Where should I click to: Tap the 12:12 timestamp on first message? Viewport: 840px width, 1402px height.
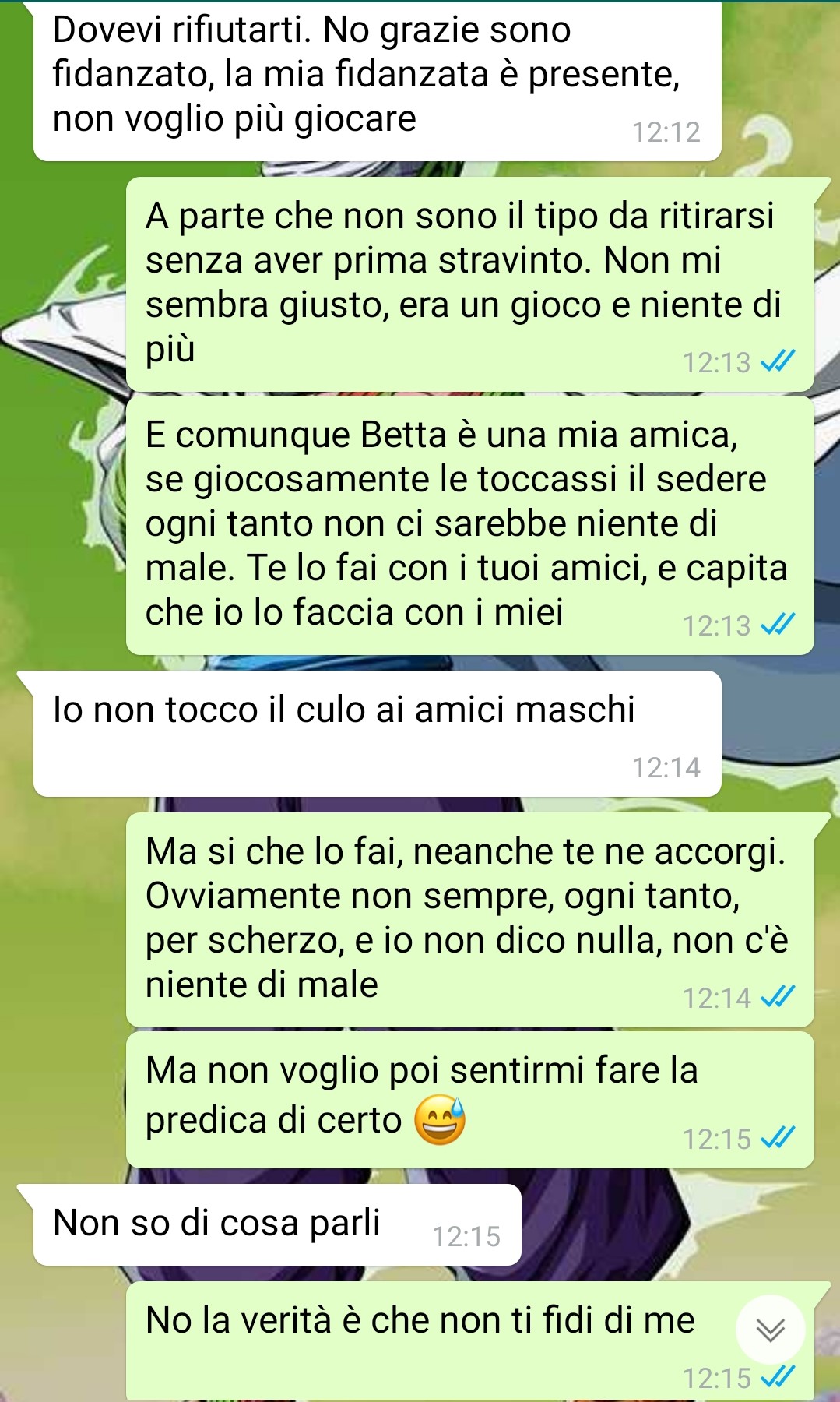(x=666, y=132)
